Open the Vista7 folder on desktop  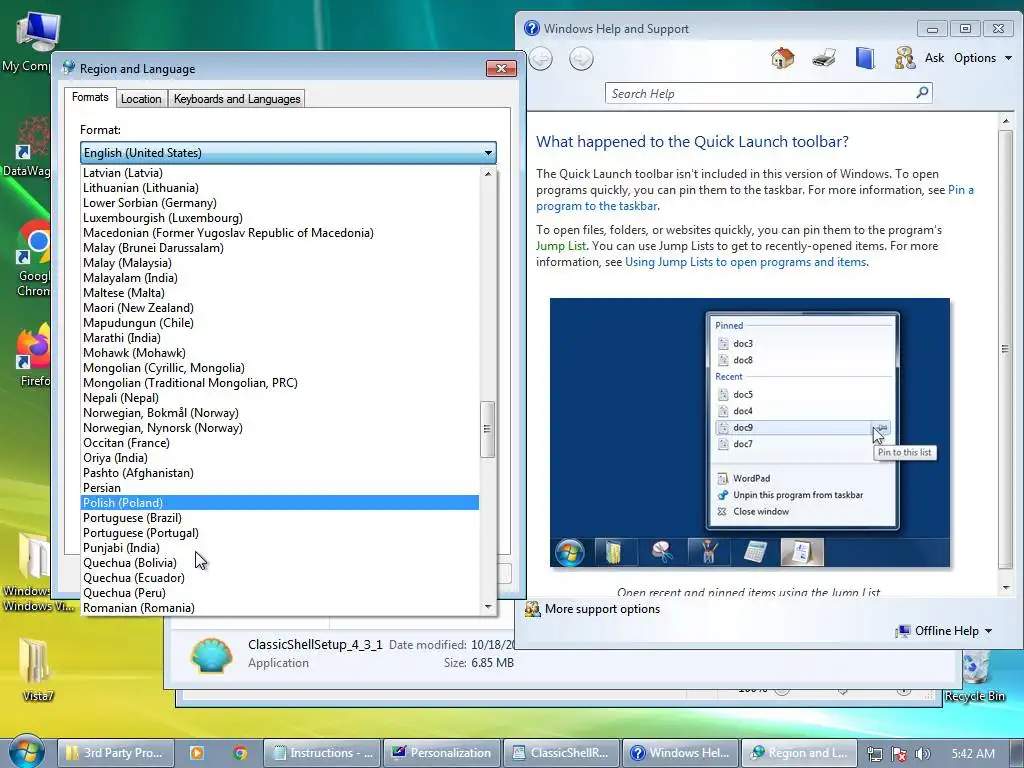(36, 669)
